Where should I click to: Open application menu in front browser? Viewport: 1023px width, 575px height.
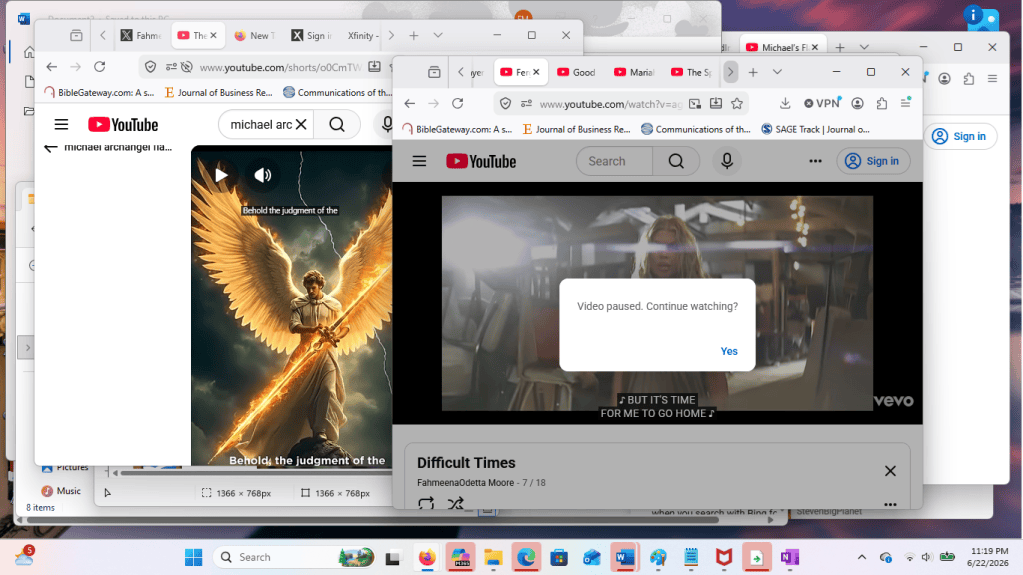tap(906, 104)
